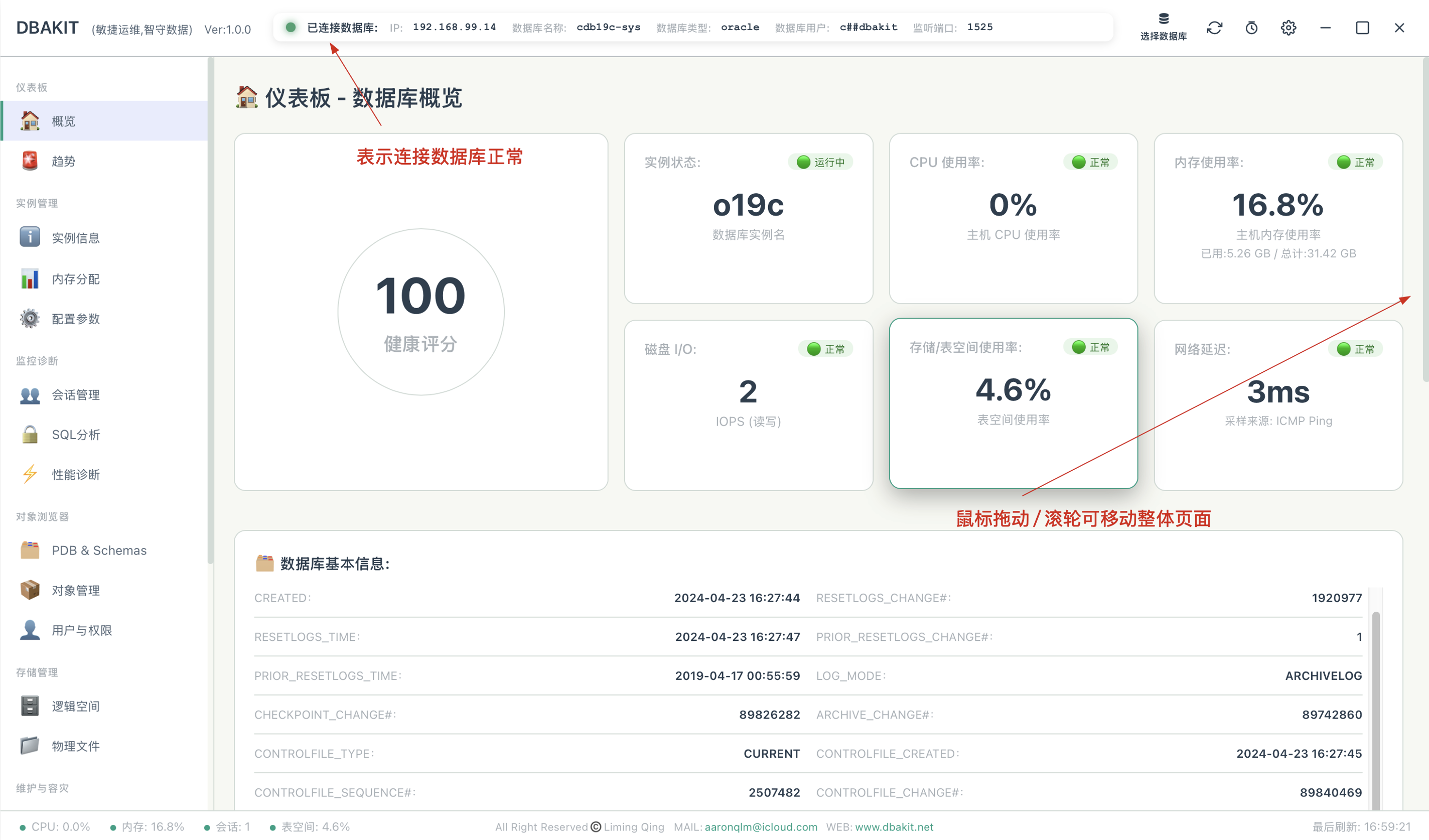Click the 最后刷新: 16:59:21 status text

(1361, 826)
